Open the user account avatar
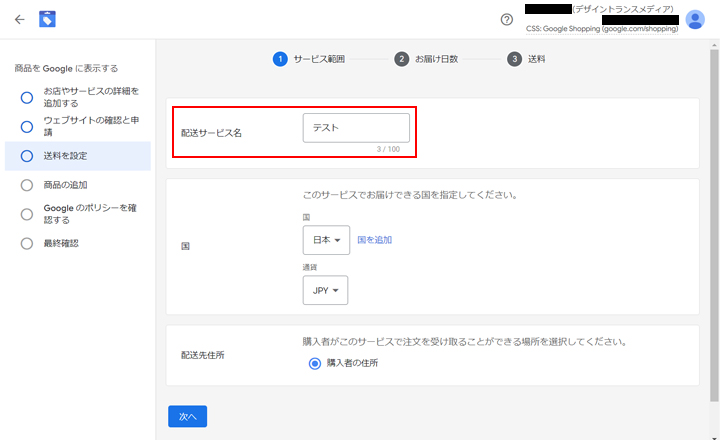Screen dimensions: 720x440 pos(695,19)
